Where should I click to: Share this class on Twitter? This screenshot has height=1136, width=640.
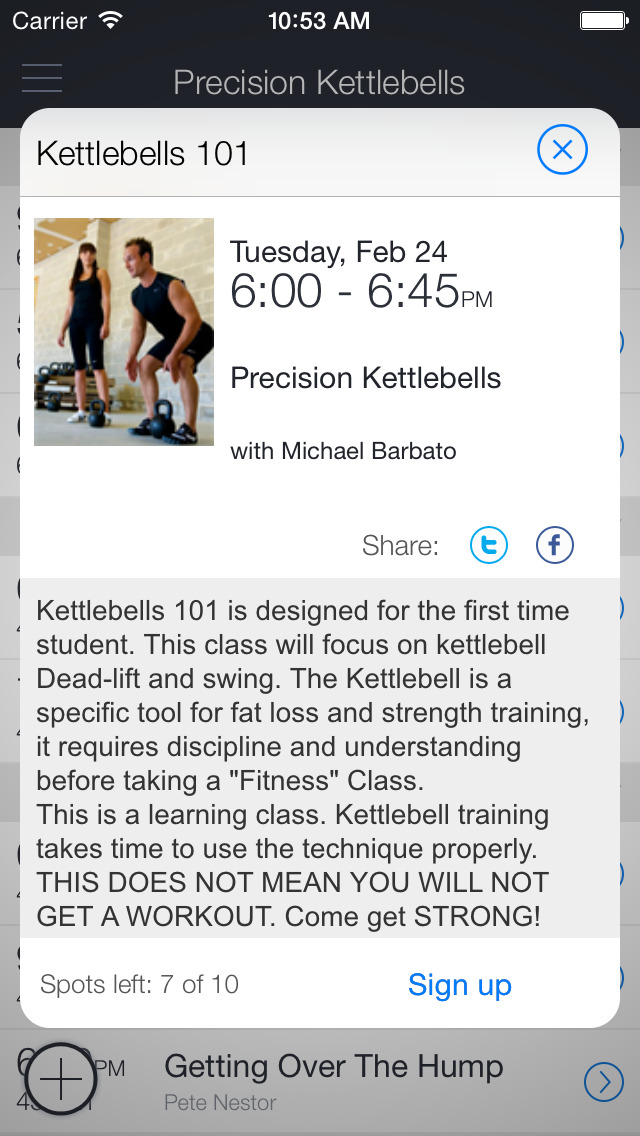click(x=489, y=545)
